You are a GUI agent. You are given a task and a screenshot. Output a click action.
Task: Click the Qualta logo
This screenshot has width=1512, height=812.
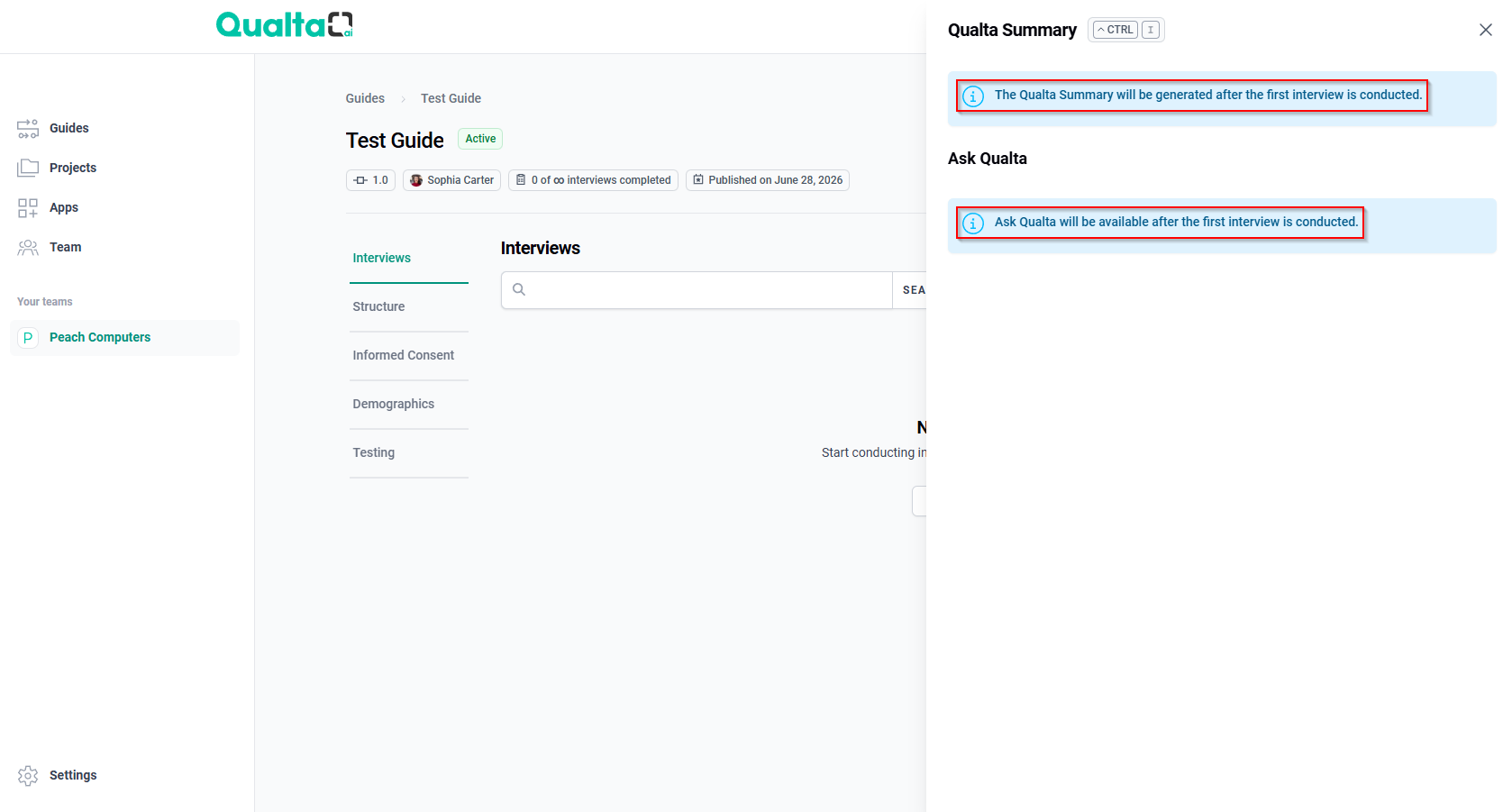tap(285, 24)
